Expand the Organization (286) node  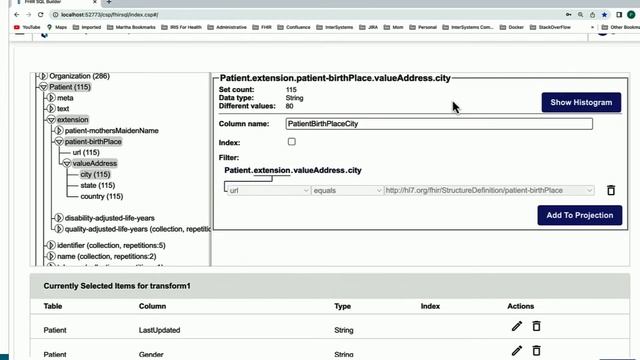coord(43,76)
